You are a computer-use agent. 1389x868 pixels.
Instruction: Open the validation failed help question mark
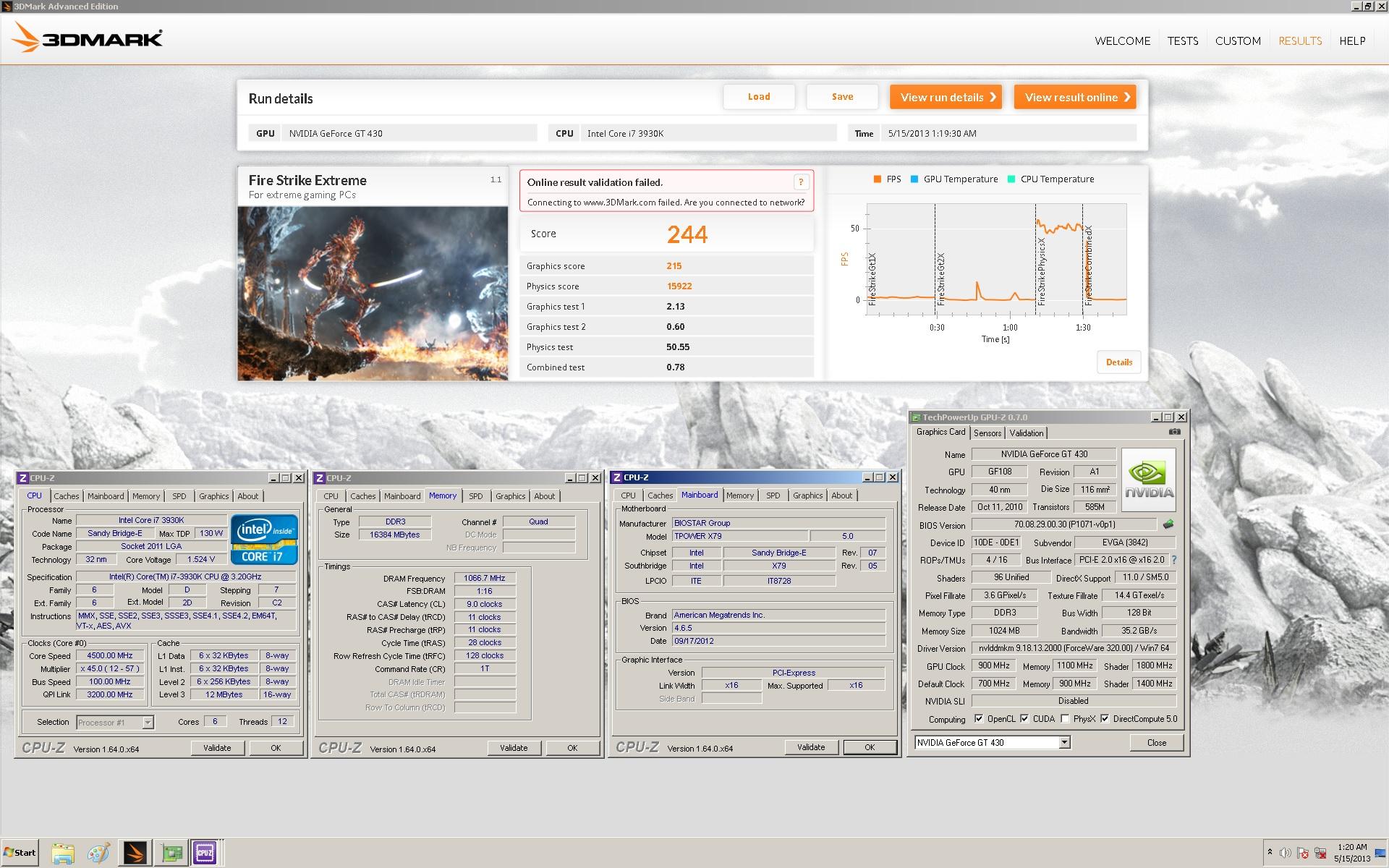(800, 182)
